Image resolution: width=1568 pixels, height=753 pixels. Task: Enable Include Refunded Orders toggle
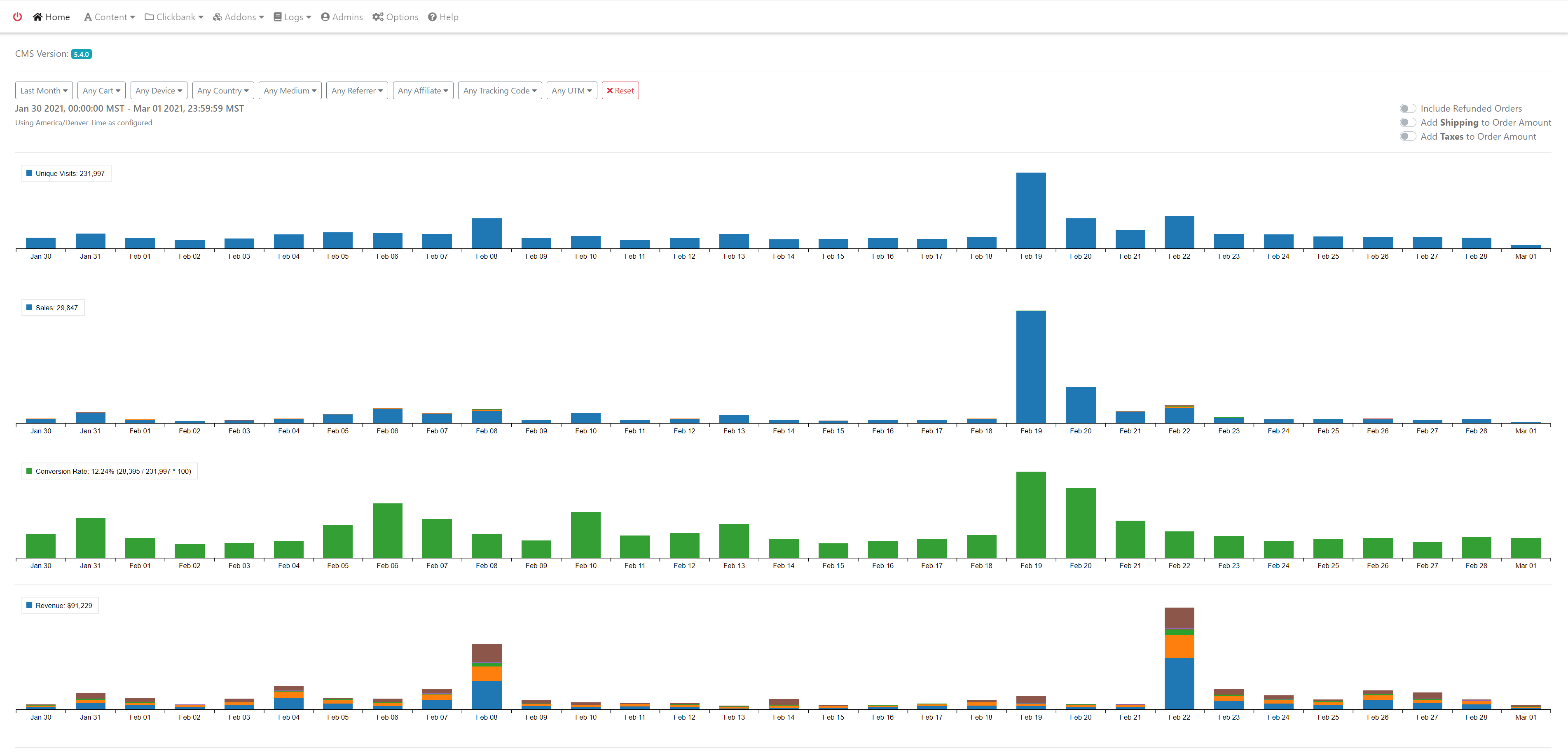1407,108
